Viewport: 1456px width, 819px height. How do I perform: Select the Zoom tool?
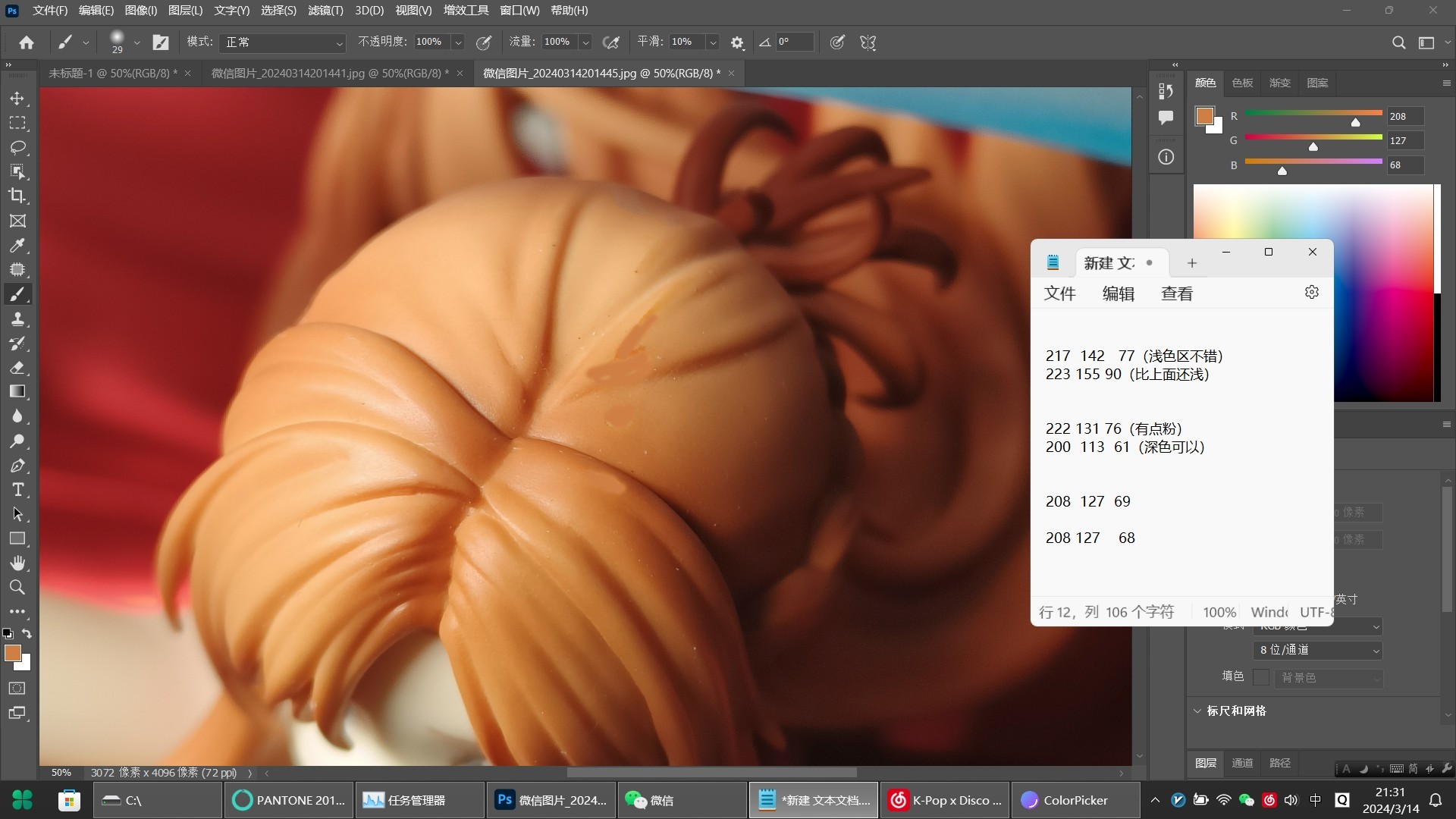(x=17, y=587)
